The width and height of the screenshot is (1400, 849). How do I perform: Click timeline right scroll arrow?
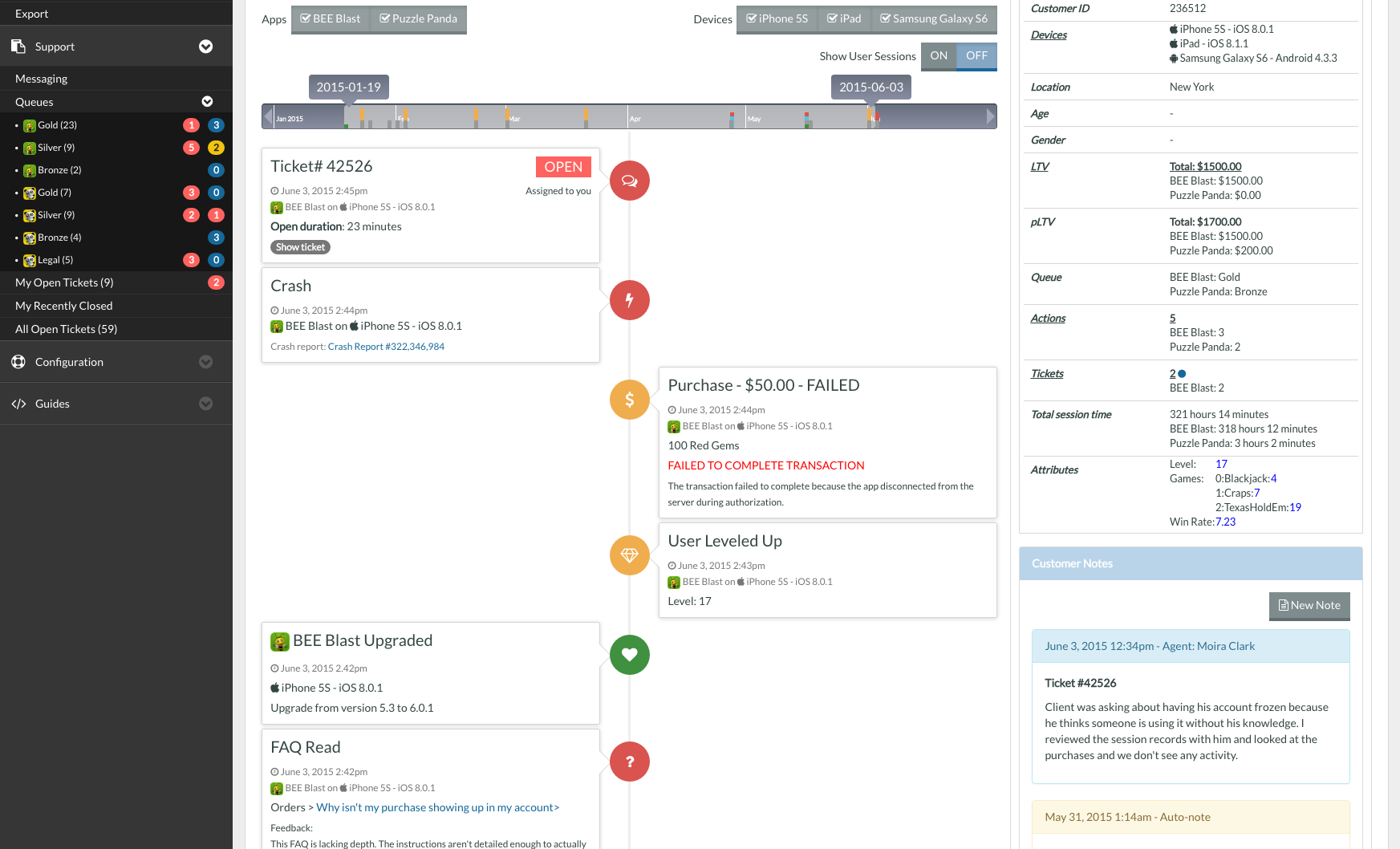[991, 116]
